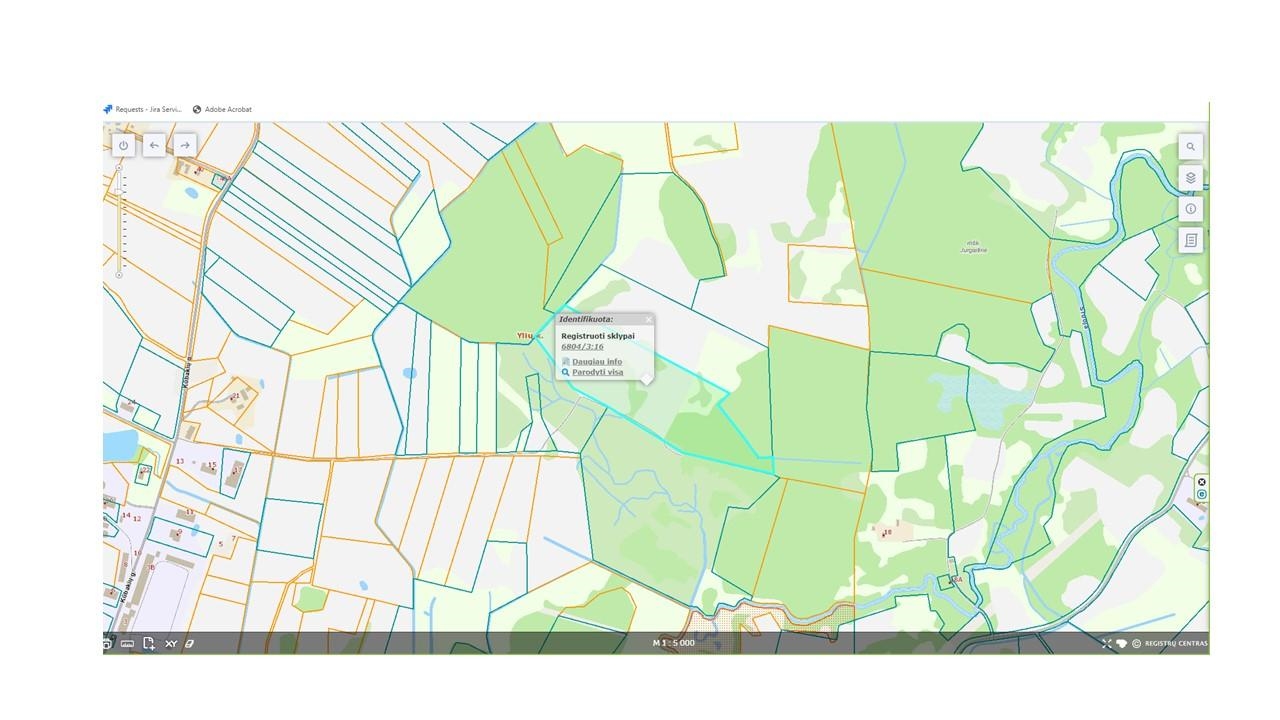Image resolution: width=1280 pixels, height=720 pixels.
Task: Click the zoom level slider
Action: pos(119,220)
